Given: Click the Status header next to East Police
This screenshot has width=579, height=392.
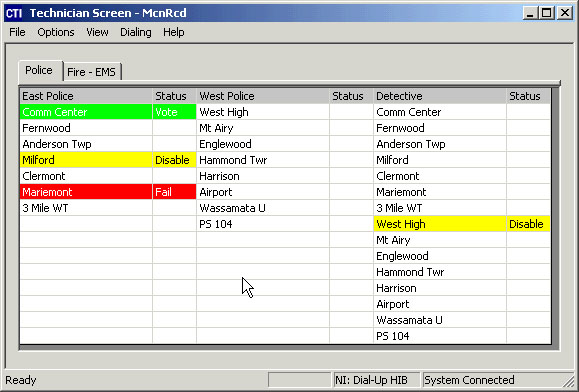Looking at the screenshot, I should pos(174,96).
